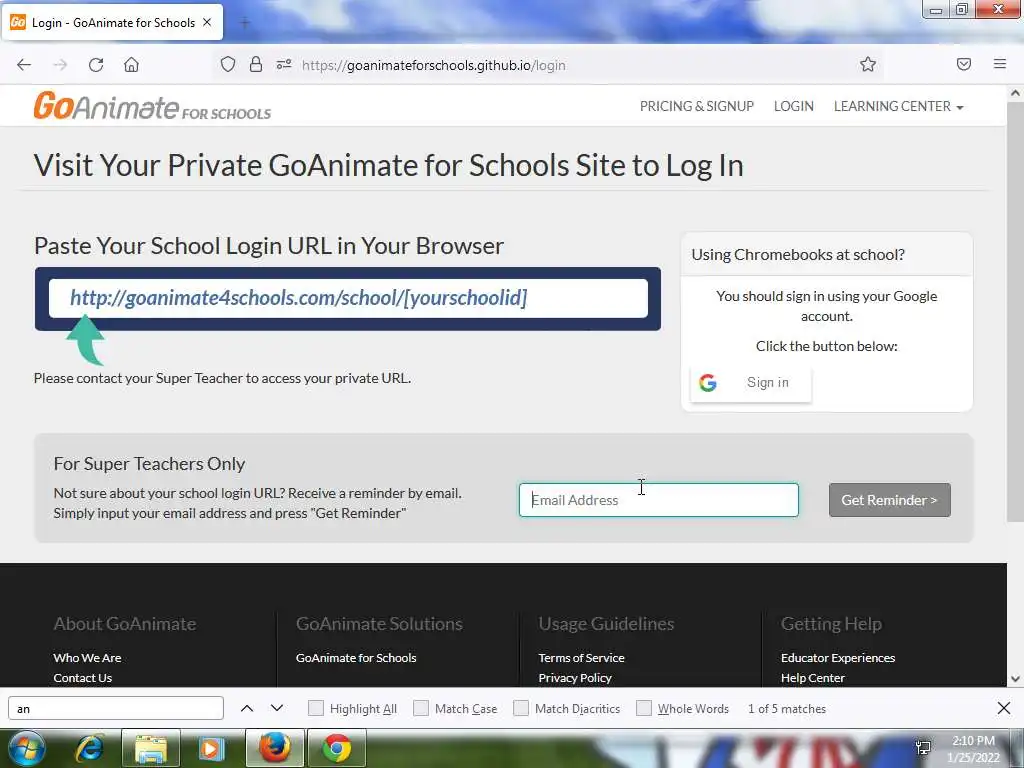Open a new tab with the plus button
Image resolution: width=1024 pixels, height=768 pixels.
tap(245, 23)
